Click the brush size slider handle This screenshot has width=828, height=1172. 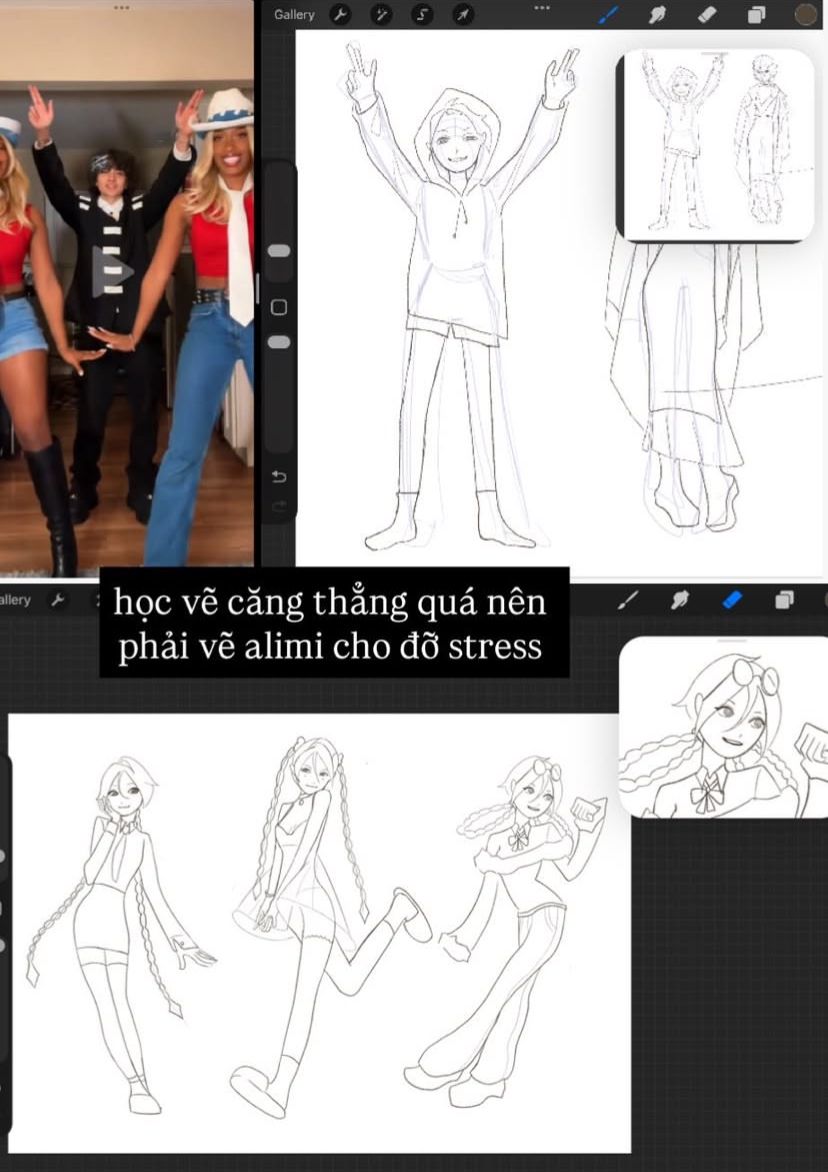279,250
